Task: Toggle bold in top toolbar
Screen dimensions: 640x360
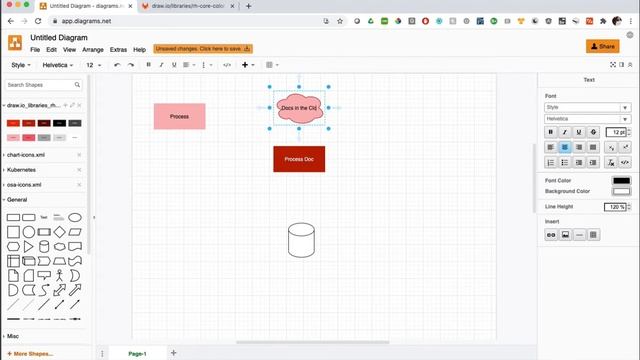Action: coord(149,65)
